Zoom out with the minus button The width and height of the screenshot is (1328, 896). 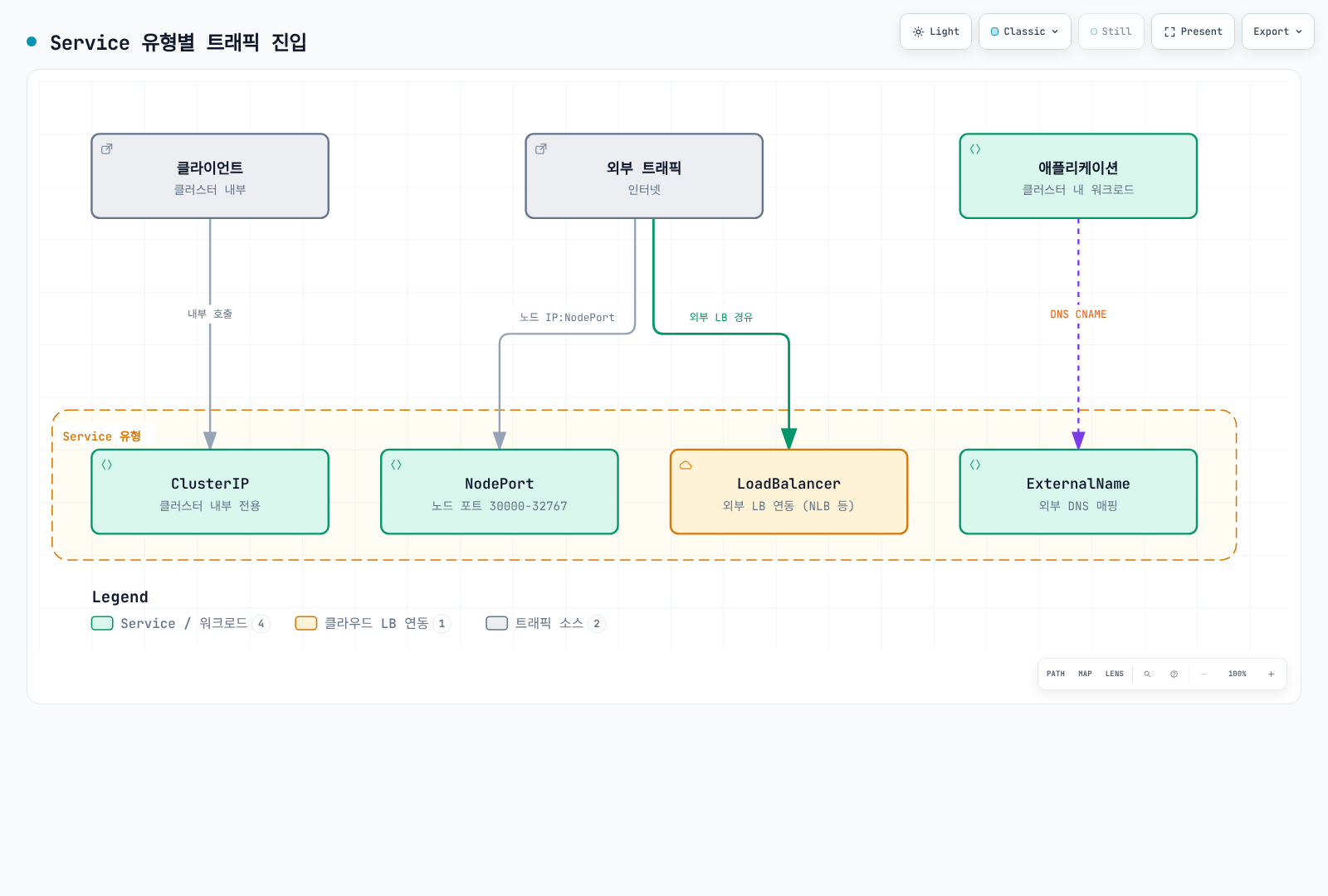[x=1203, y=674]
